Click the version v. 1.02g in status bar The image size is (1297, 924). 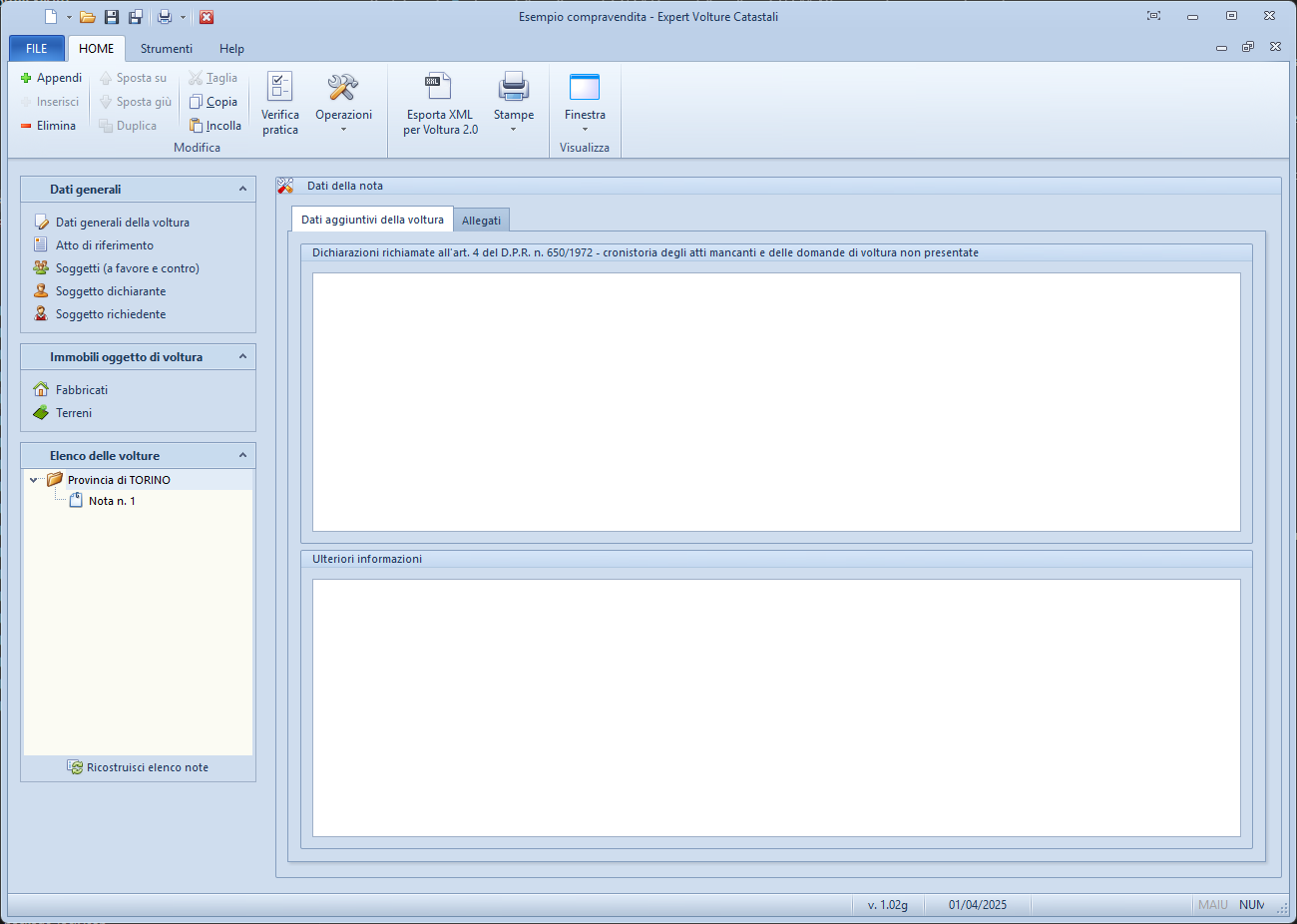887,905
